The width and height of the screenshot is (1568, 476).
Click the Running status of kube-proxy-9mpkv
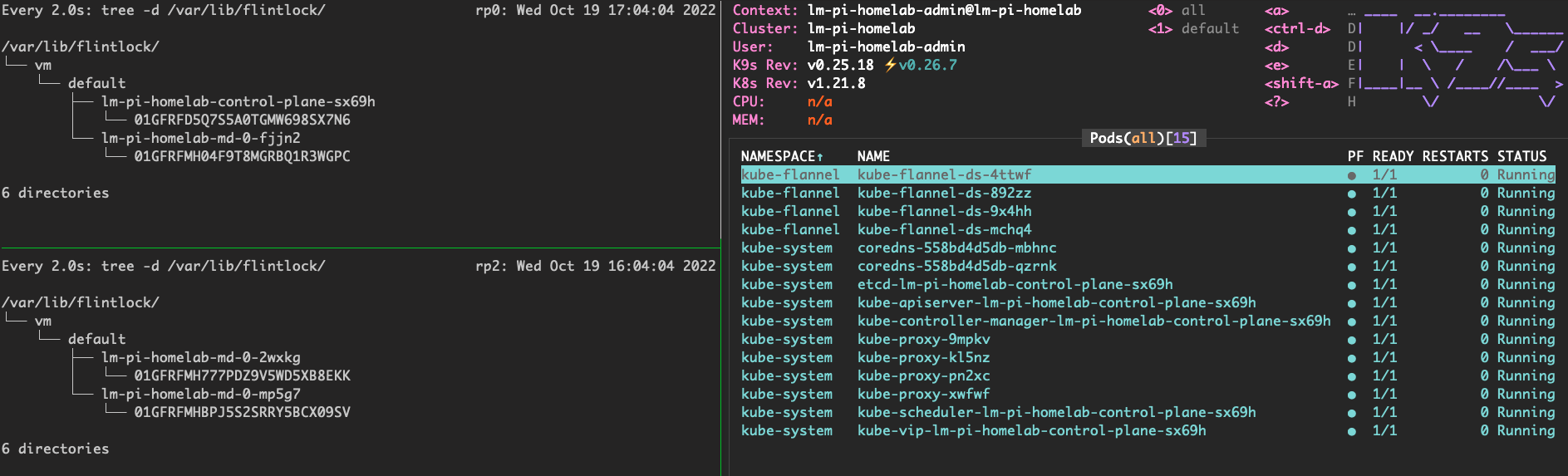tap(1526, 339)
